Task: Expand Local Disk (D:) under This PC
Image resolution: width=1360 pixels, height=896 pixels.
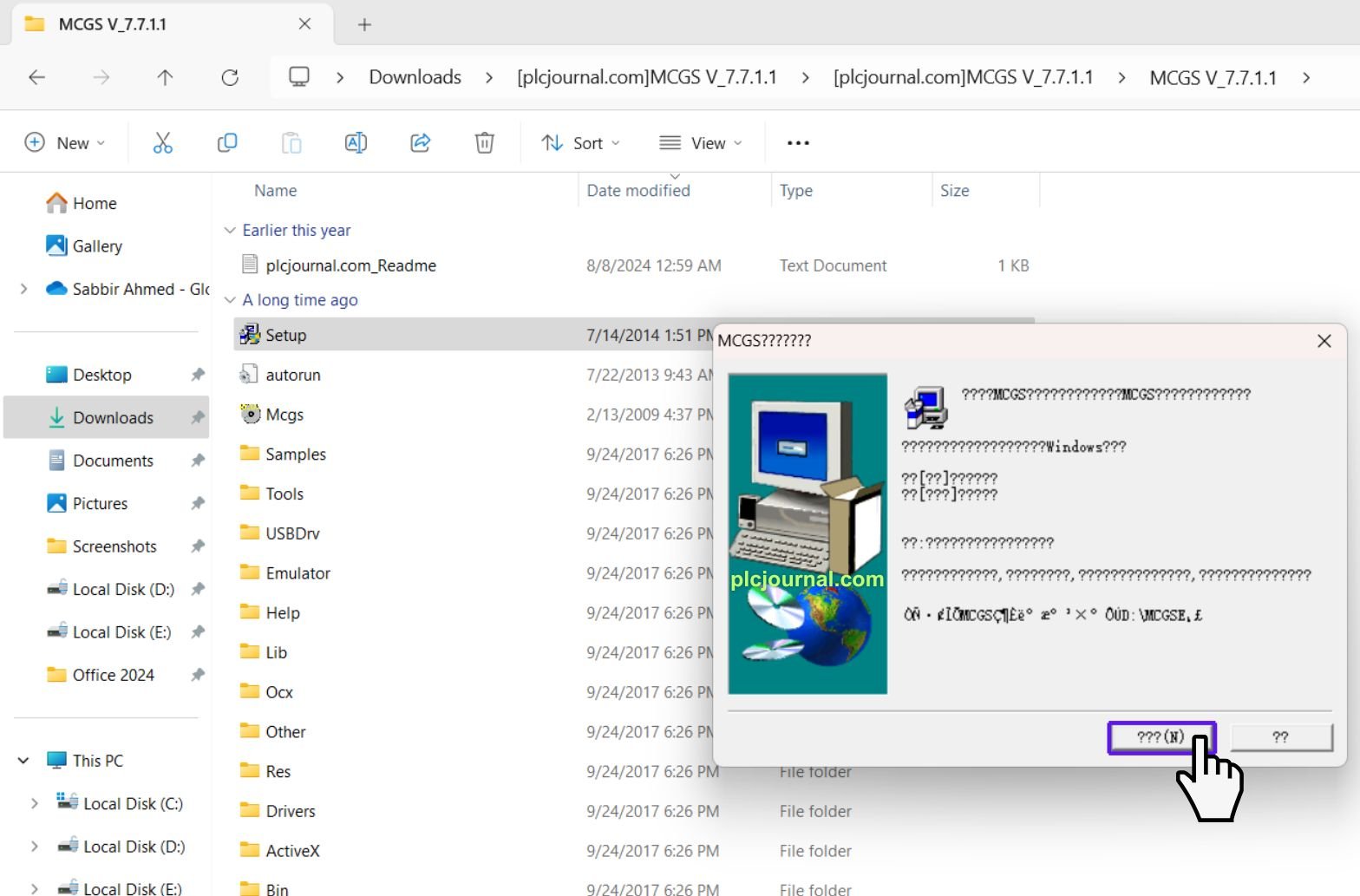Action: tap(35, 846)
